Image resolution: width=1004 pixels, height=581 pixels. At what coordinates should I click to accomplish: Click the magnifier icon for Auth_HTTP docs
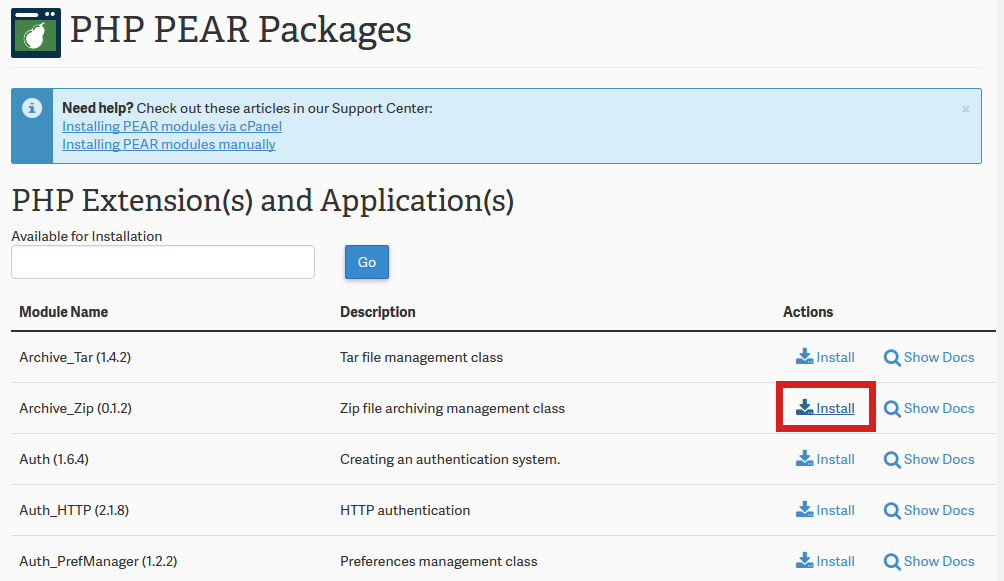click(x=892, y=510)
